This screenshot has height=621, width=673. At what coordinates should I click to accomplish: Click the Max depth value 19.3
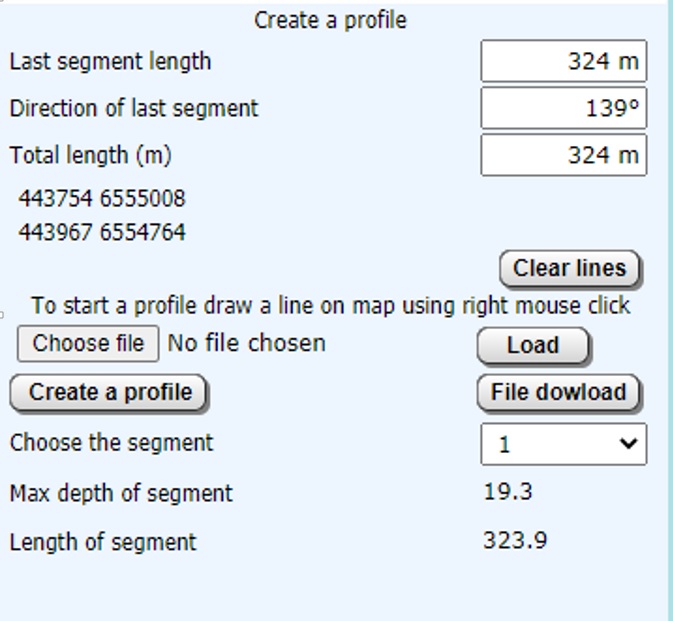[x=508, y=492]
